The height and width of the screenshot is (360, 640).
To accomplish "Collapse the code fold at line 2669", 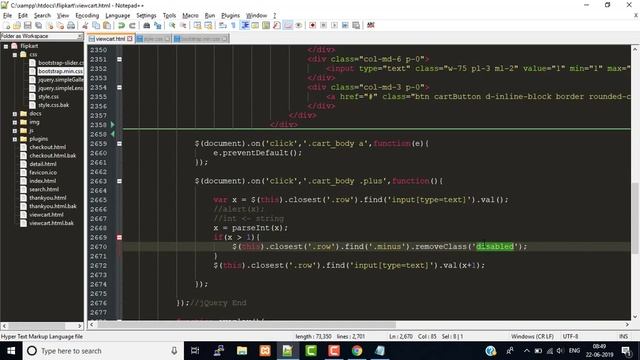I will 119,238.
